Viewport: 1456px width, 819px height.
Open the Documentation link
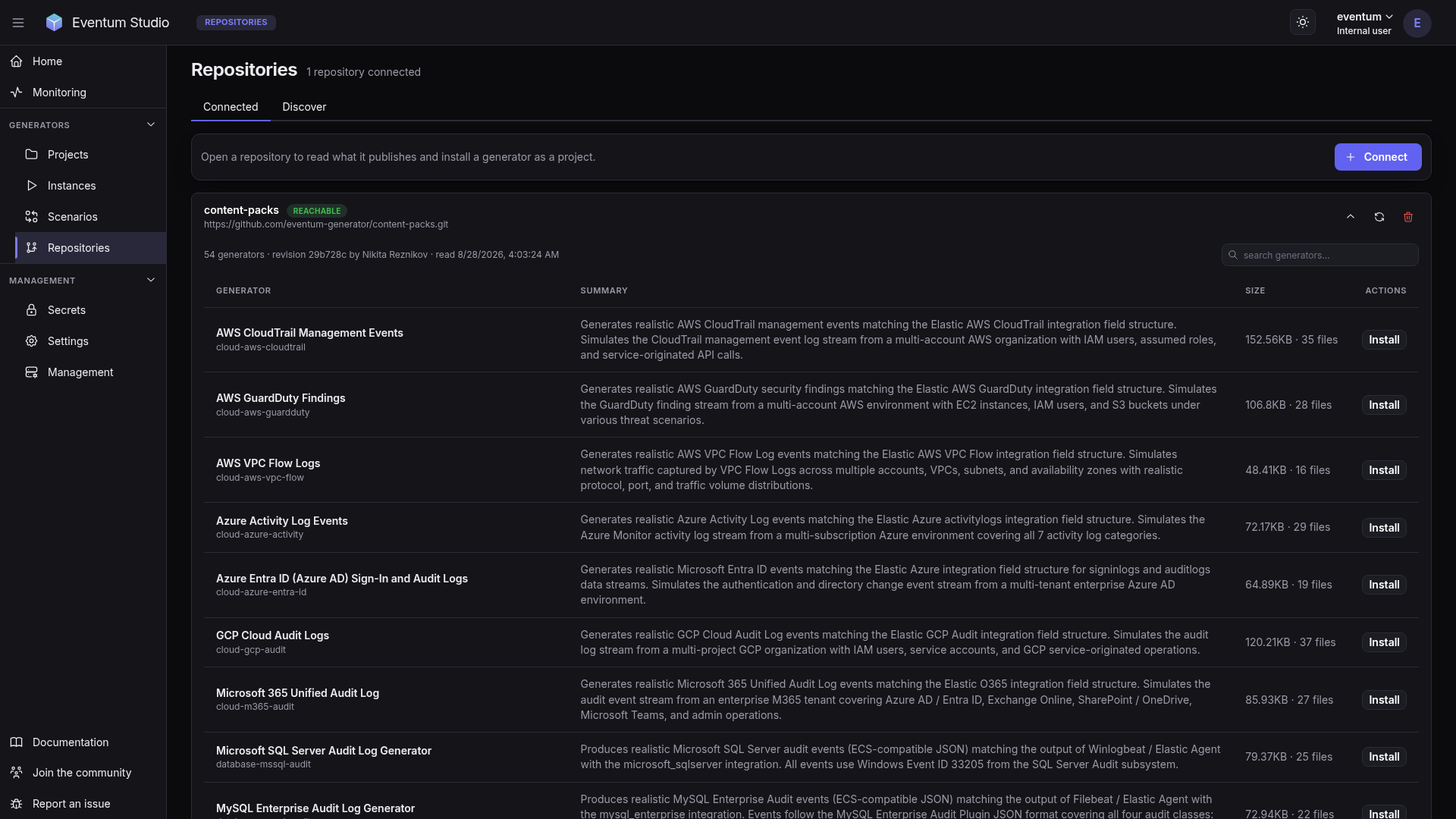coord(83,742)
